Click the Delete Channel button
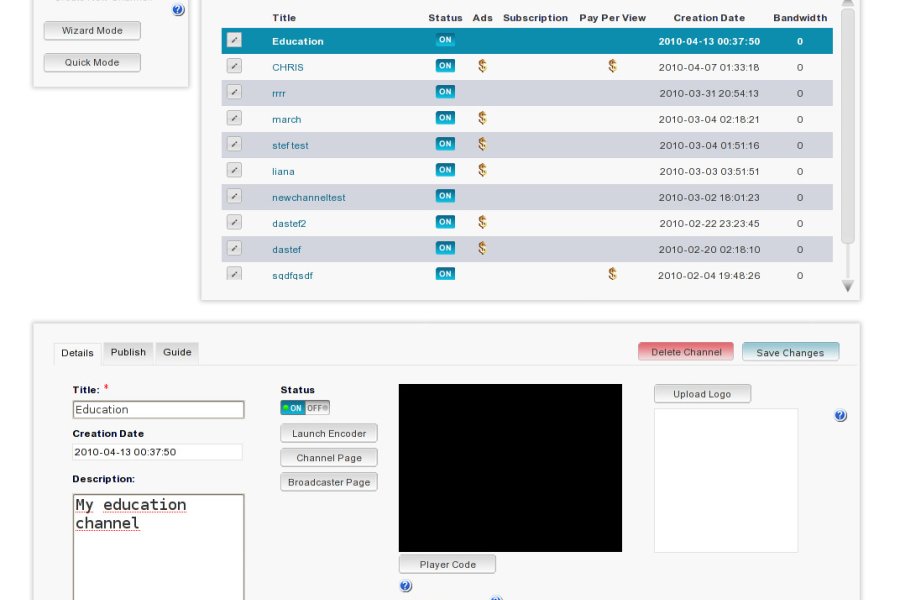Viewport: 900px width, 600px height. [x=685, y=352]
